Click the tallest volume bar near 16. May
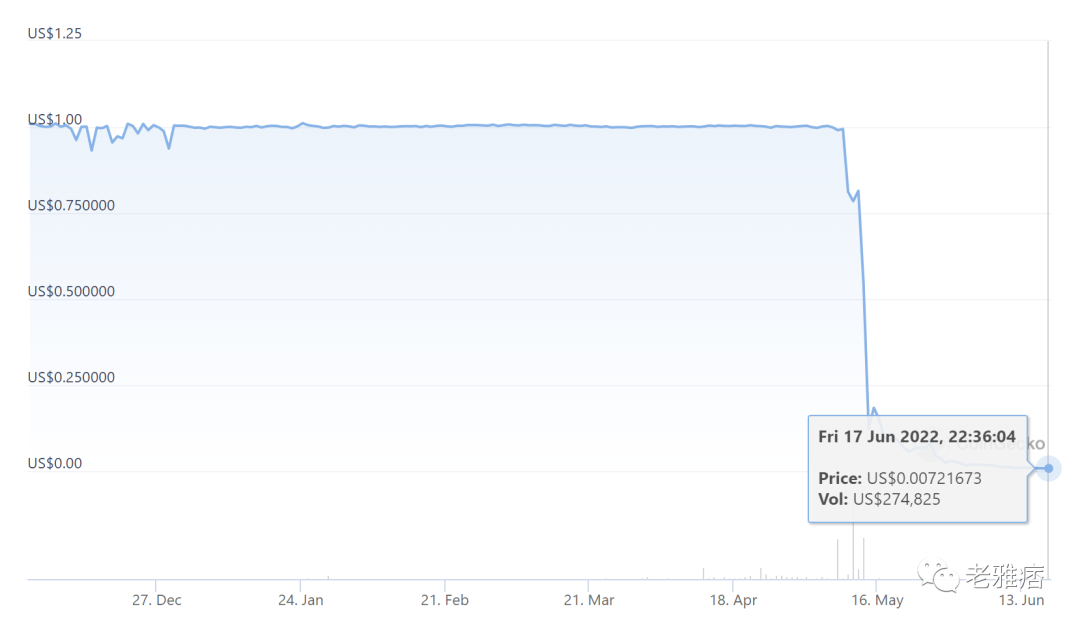 click(x=853, y=551)
